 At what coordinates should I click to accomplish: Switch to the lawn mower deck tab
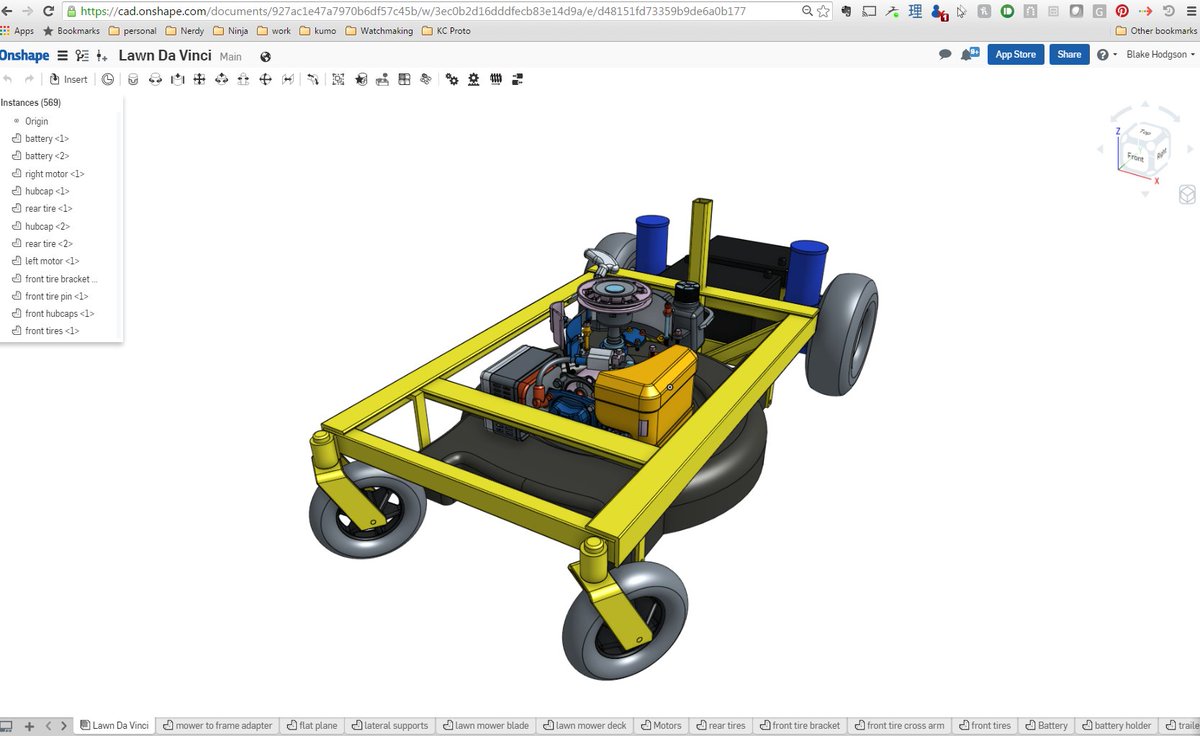coord(585,726)
